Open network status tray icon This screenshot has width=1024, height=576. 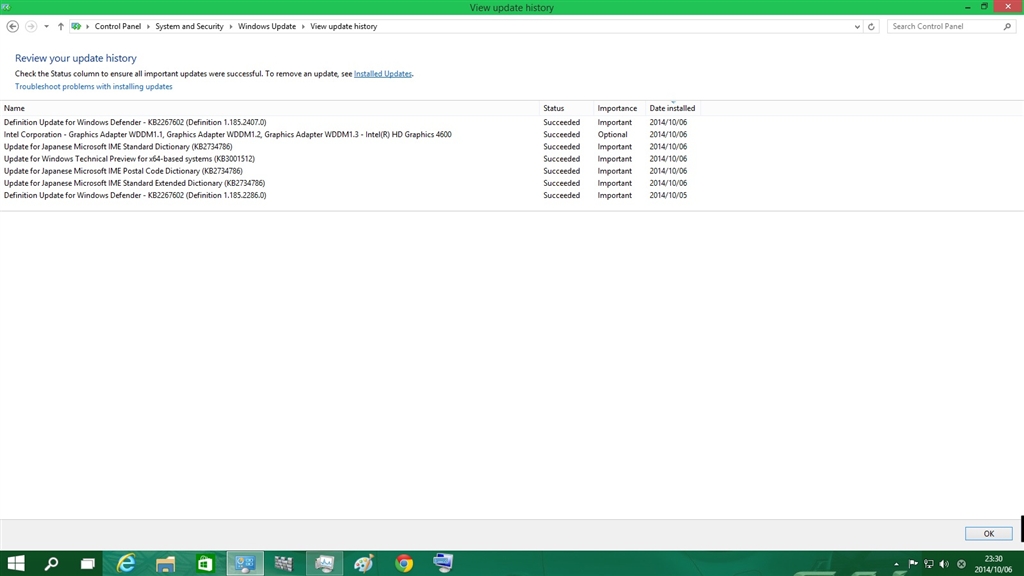(x=929, y=564)
